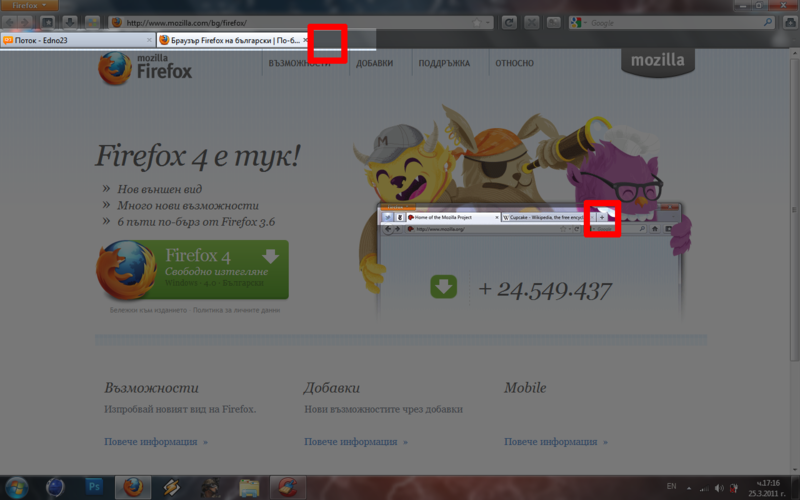Click '6 пъти по-бърз от Firefox 3.6' text
This screenshot has width=800, height=500.
pos(196,222)
